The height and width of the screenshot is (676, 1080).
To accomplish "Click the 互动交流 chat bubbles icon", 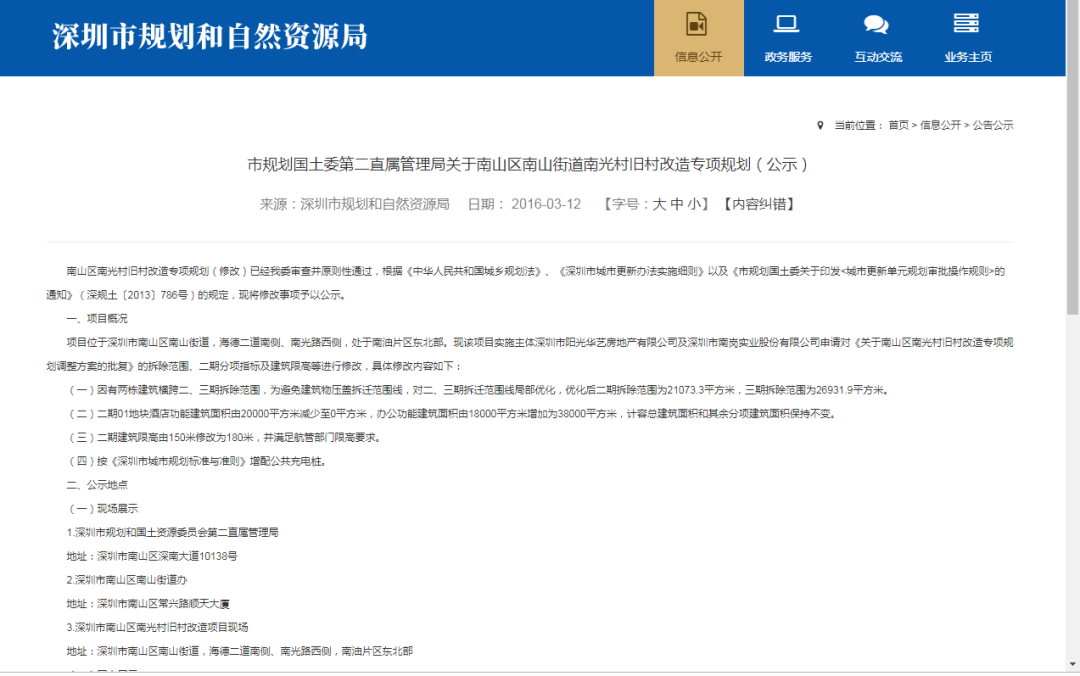I will click(x=877, y=24).
